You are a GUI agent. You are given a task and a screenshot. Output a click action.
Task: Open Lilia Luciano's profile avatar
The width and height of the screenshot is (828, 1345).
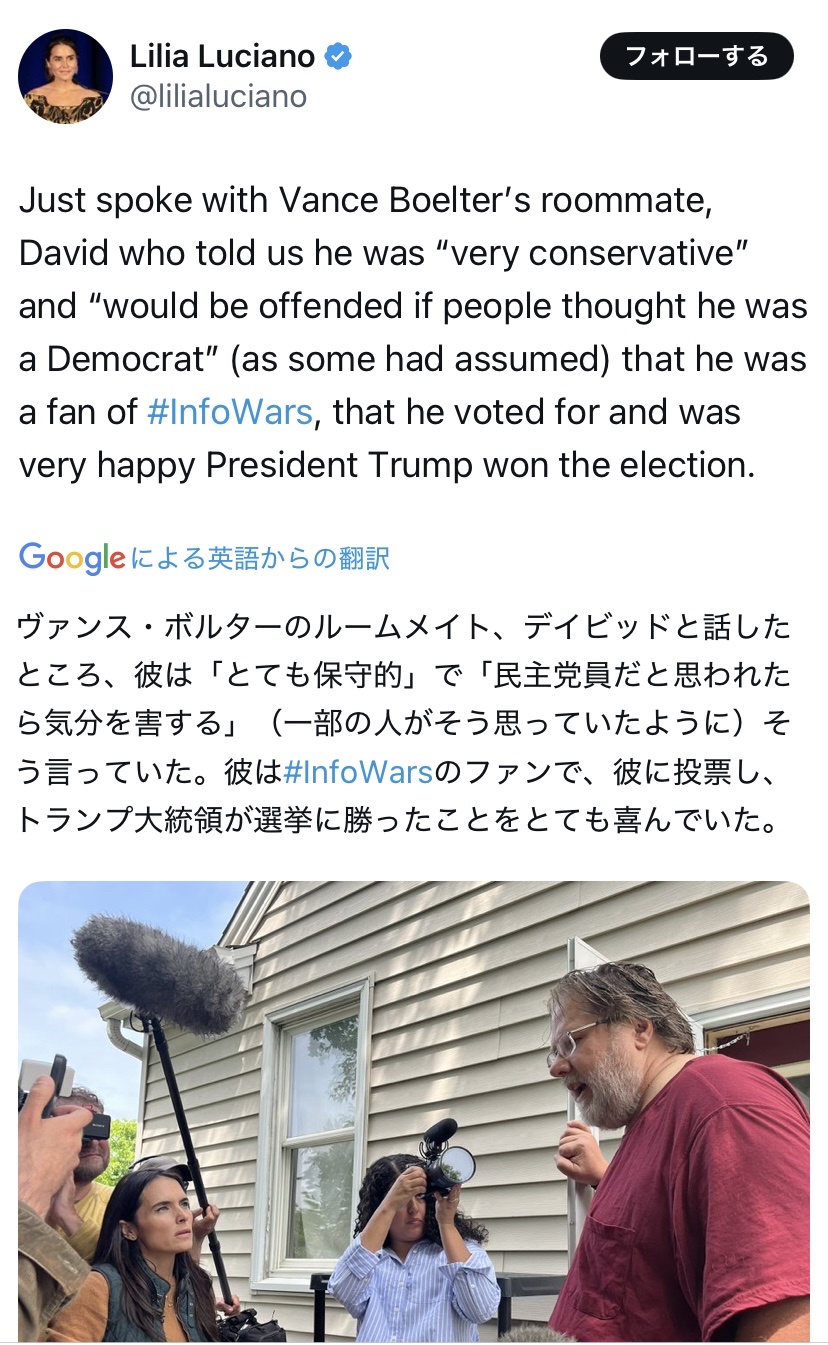[x=66, y=76]
